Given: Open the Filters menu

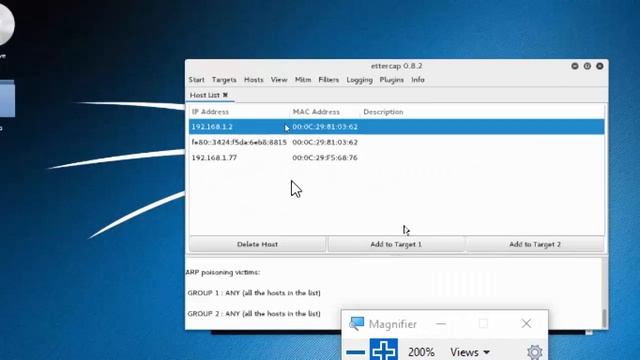Looking at the screenshot, I should 329,80.
